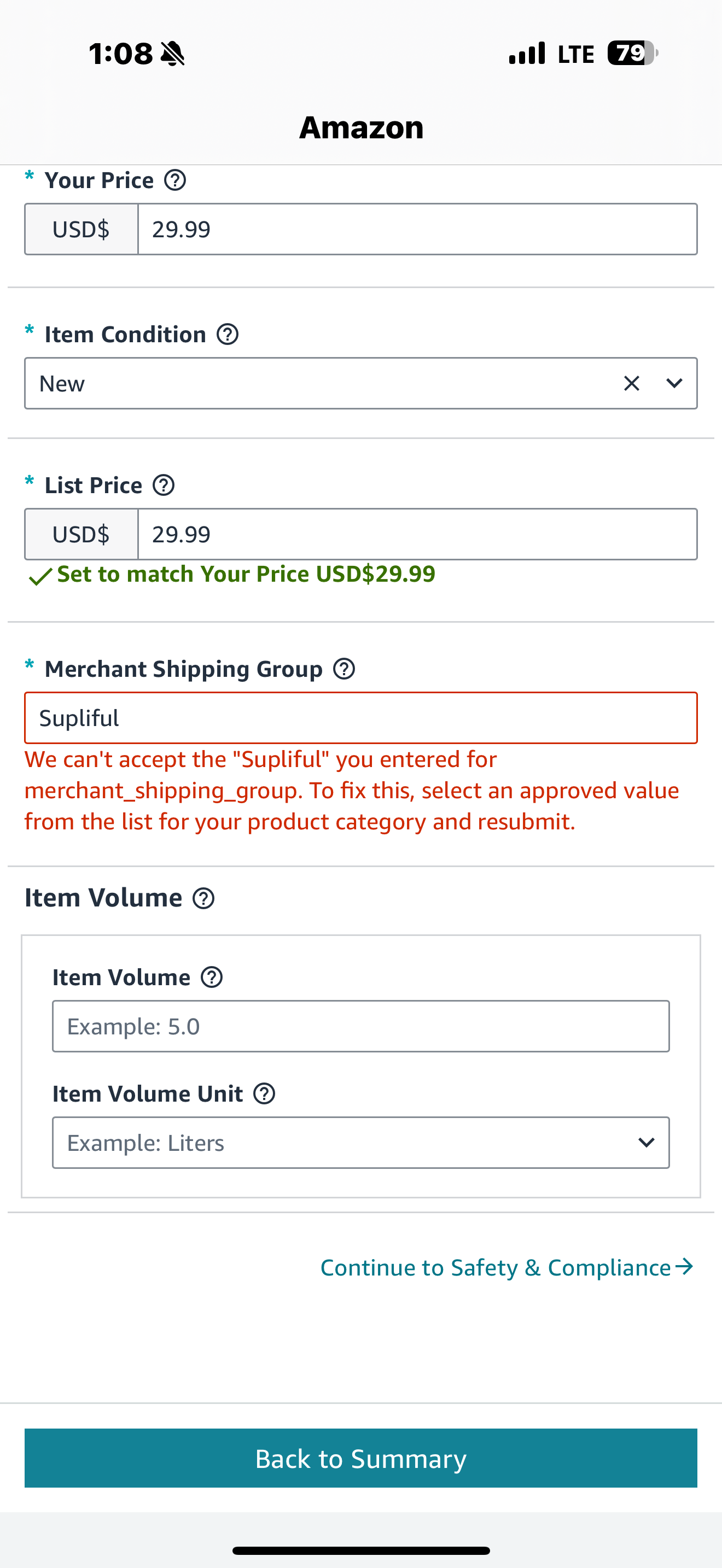Tap help icon beside inner Item Volume field

pos(212,977)
